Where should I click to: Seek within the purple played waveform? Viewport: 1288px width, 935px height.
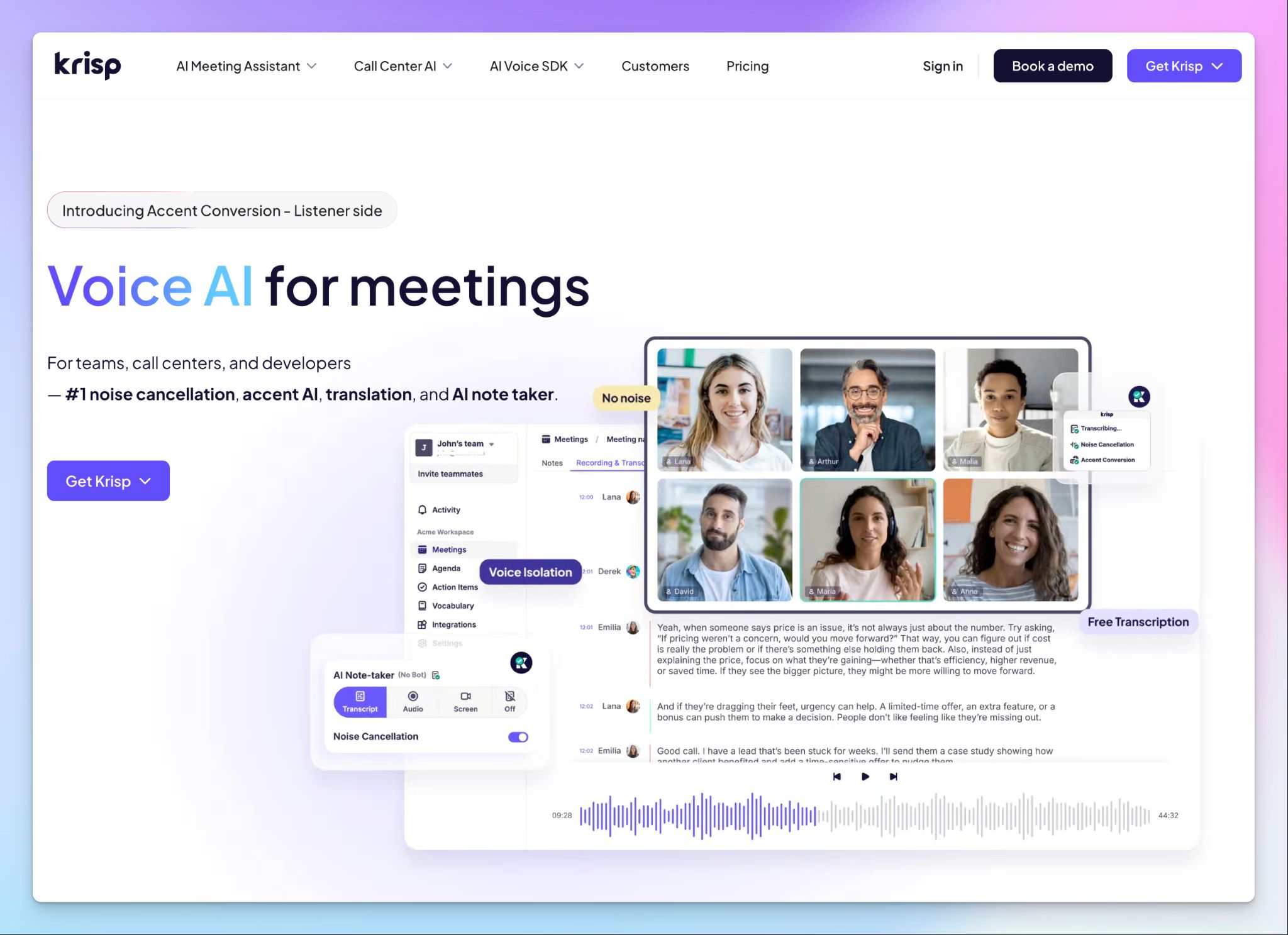pyautogui.click(x=698, y=816)
